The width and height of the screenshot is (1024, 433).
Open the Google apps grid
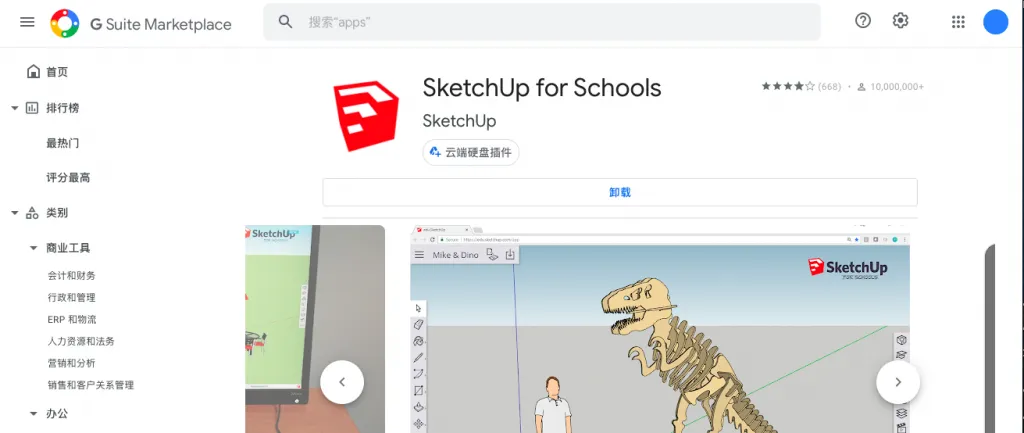pyautogui.click(x=958, y=22)
